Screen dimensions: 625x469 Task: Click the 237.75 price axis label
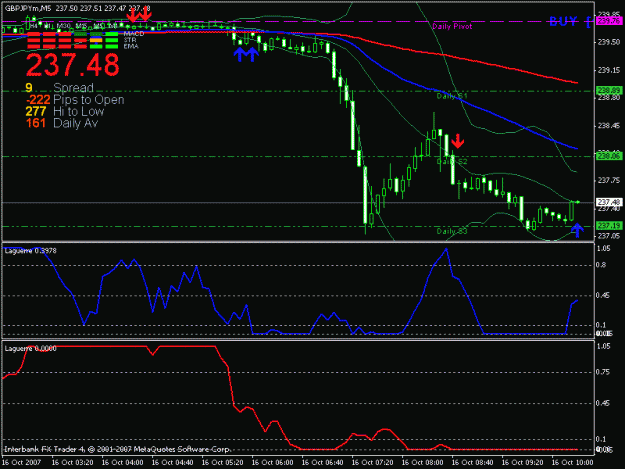pos(608,181)
